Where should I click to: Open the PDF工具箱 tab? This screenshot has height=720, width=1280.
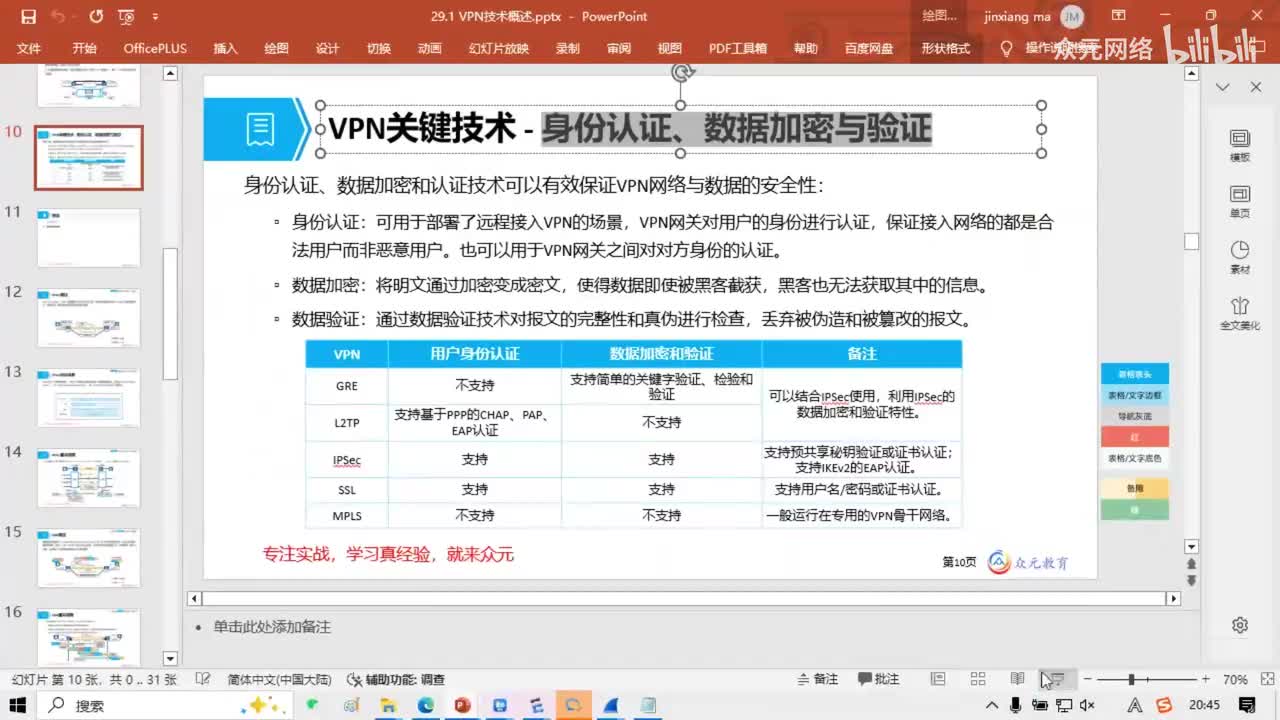(x=738, y=48)
